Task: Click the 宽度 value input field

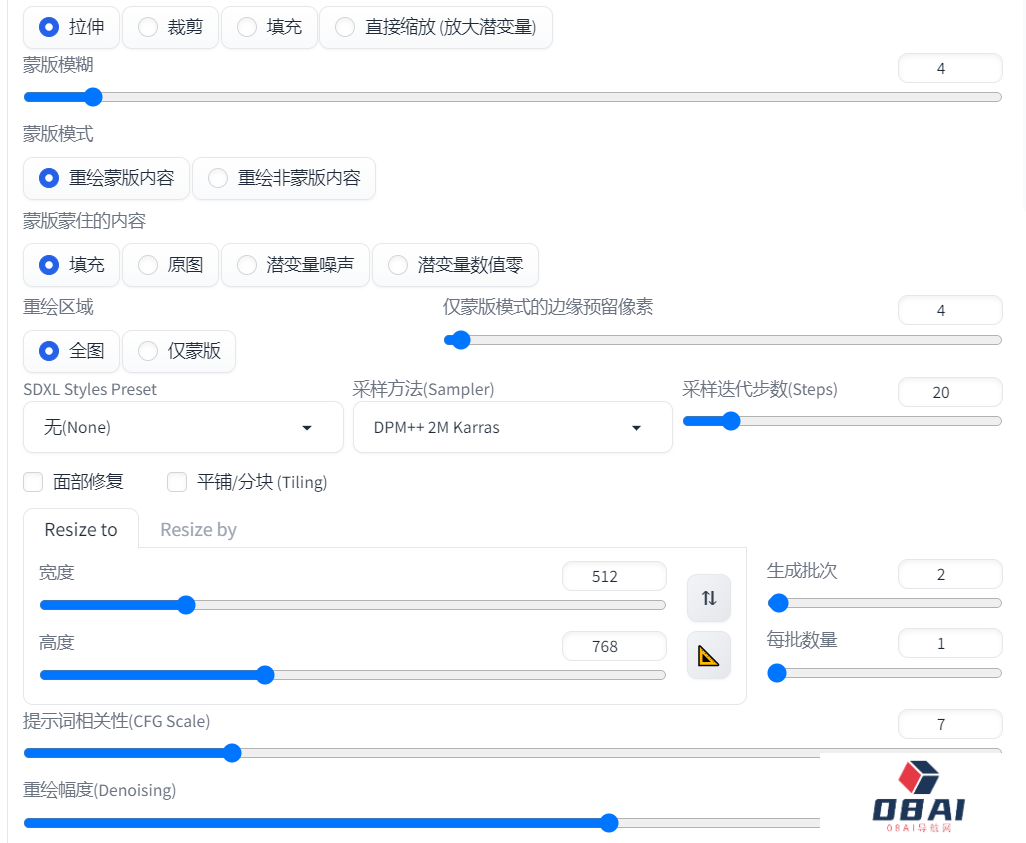Action: 614,577
